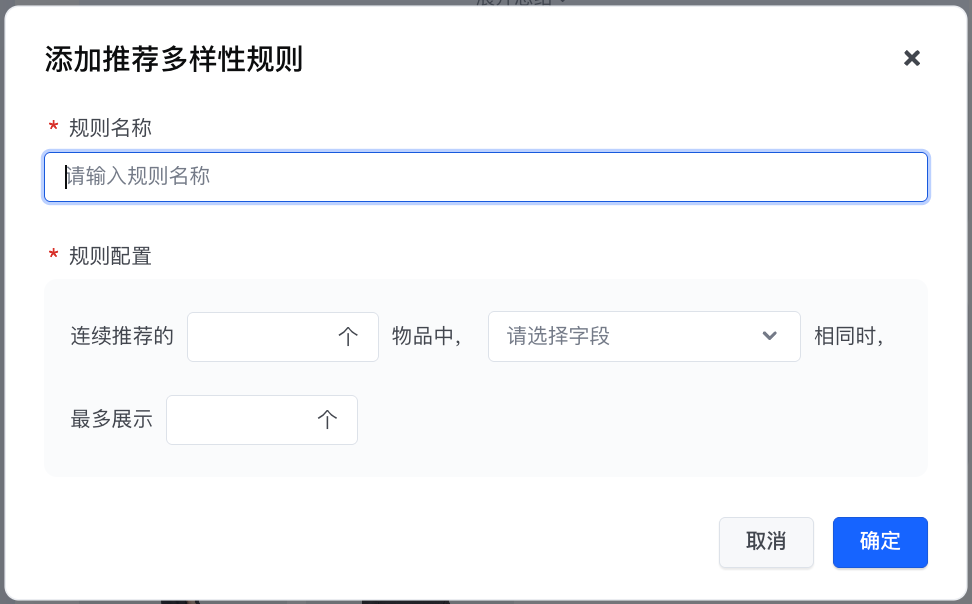Open the 请选择字段 dropdown
Image resolution: width=972 pixels, height=604 pixels.
630,337
